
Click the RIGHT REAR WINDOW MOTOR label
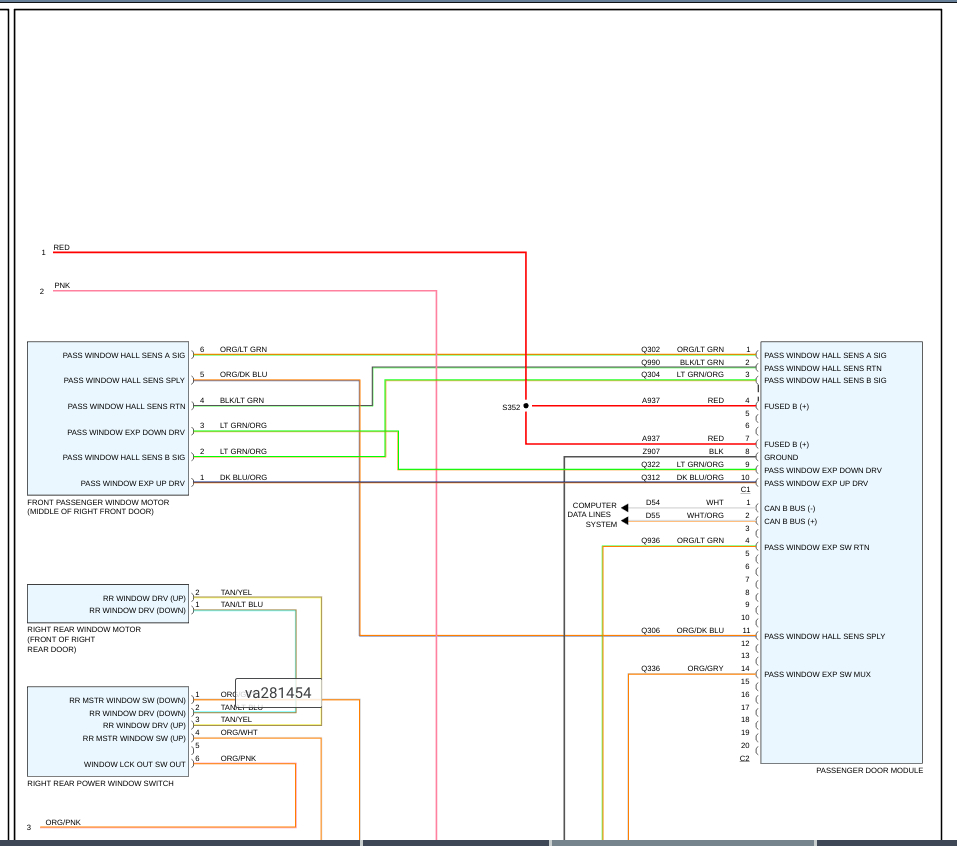pyautogui.click(x=84, y=639)
